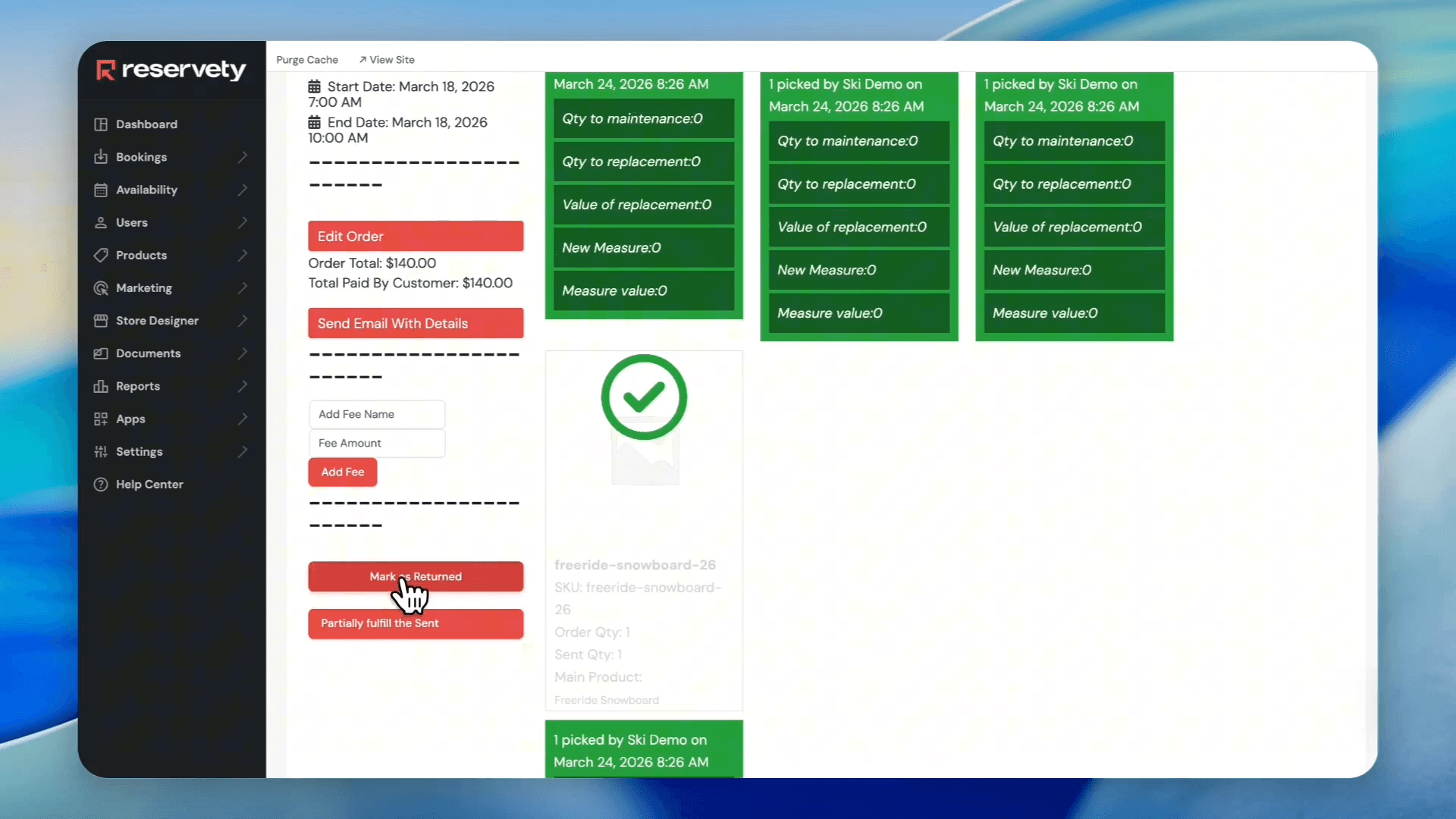Click Send Email With Details button
This screenshot has width=1456, height=819.
pos(416,323)
